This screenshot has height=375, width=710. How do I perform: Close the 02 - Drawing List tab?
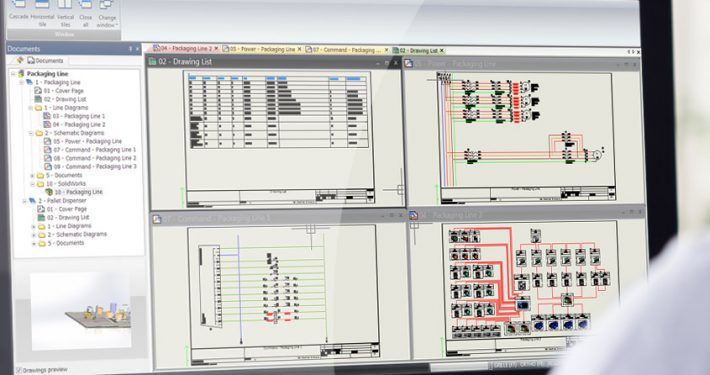tap(442, 51)
